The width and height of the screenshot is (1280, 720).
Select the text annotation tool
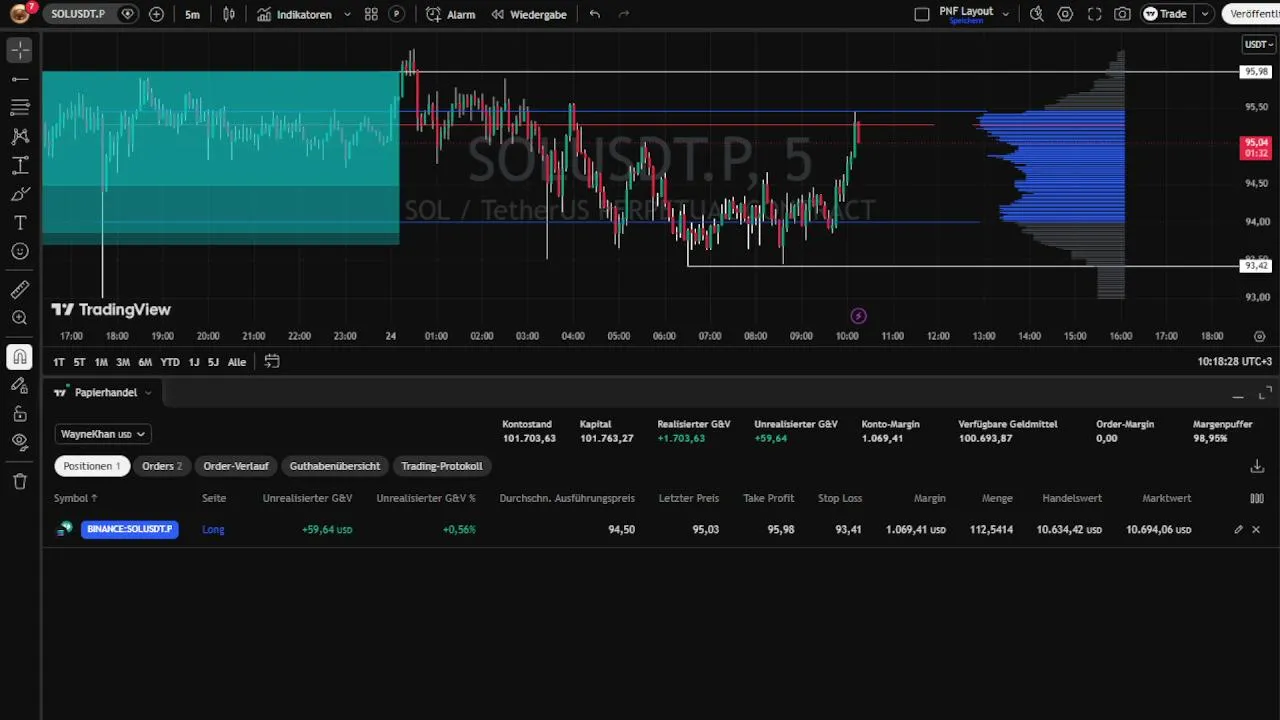[20, 222]
